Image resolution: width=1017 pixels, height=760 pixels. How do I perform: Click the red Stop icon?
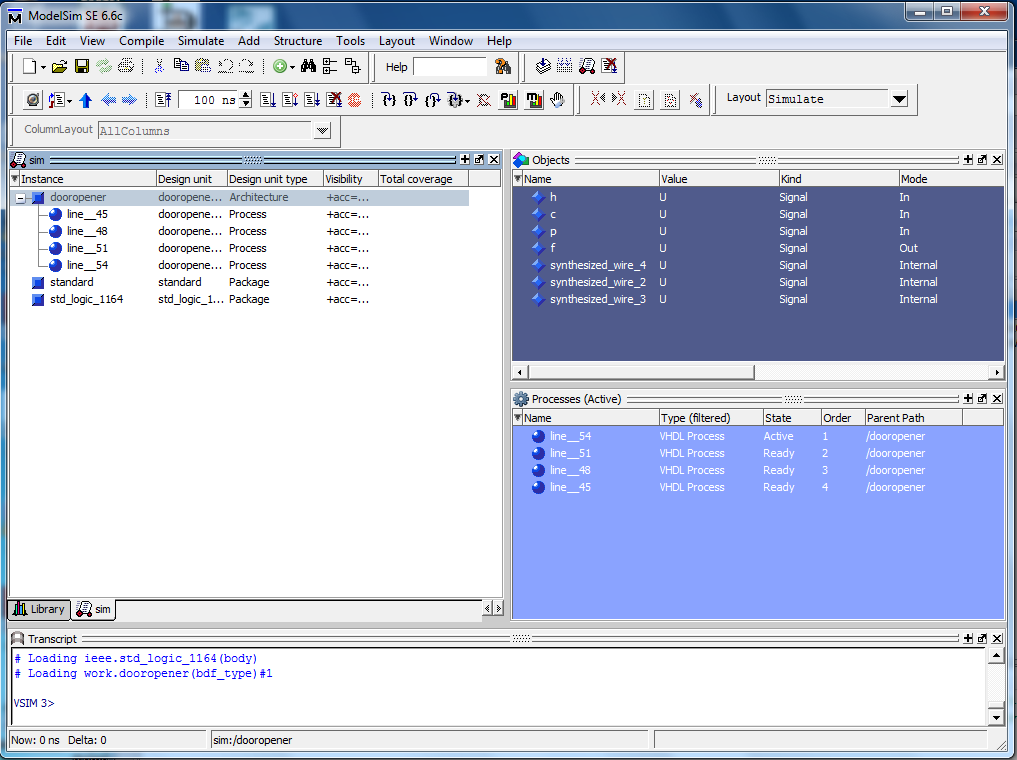tap(354, 100)
